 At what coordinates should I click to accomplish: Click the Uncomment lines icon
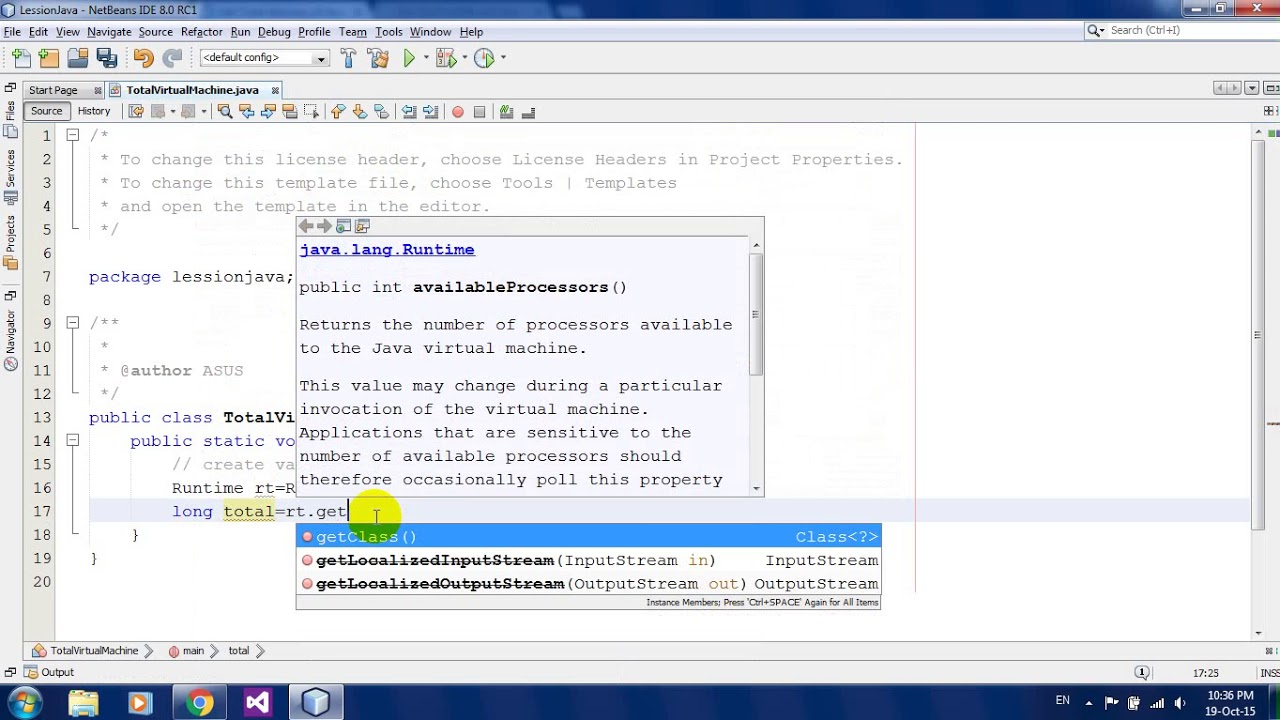point(528,112)
